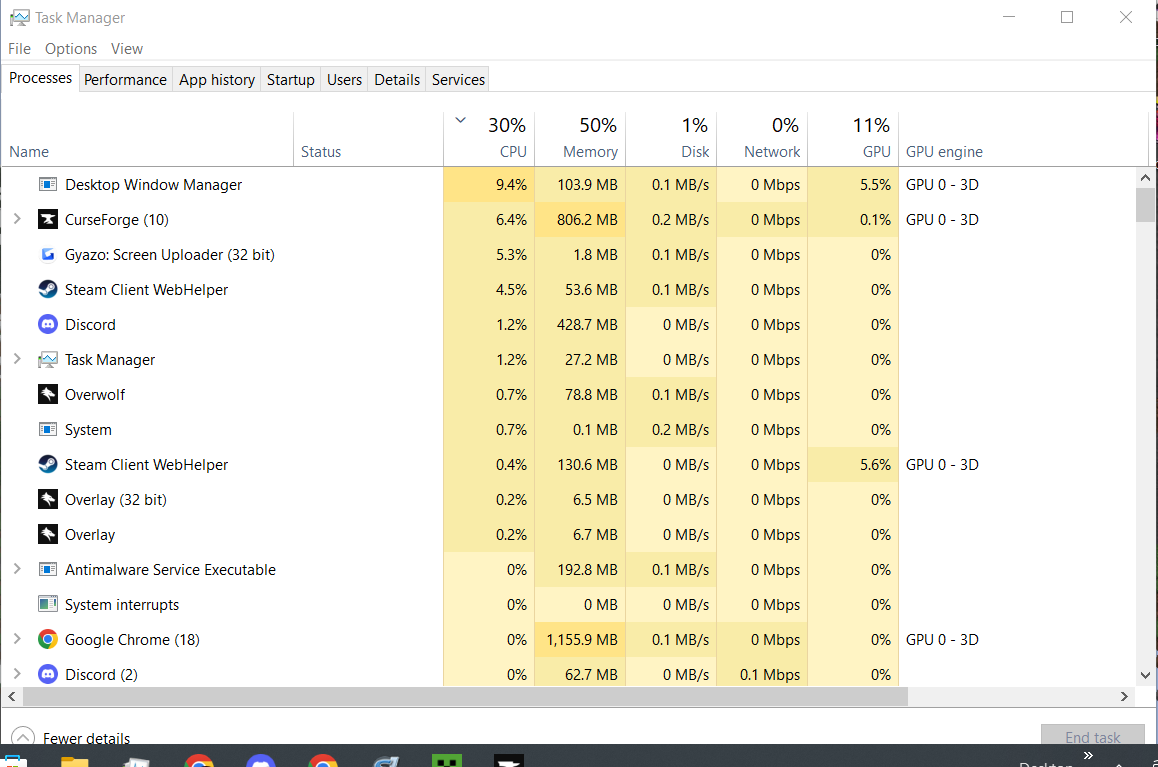Show hidden taskbar toolbar items chevron
1158x767 pixels.
pyautogui.click(x=1088, y=755)
